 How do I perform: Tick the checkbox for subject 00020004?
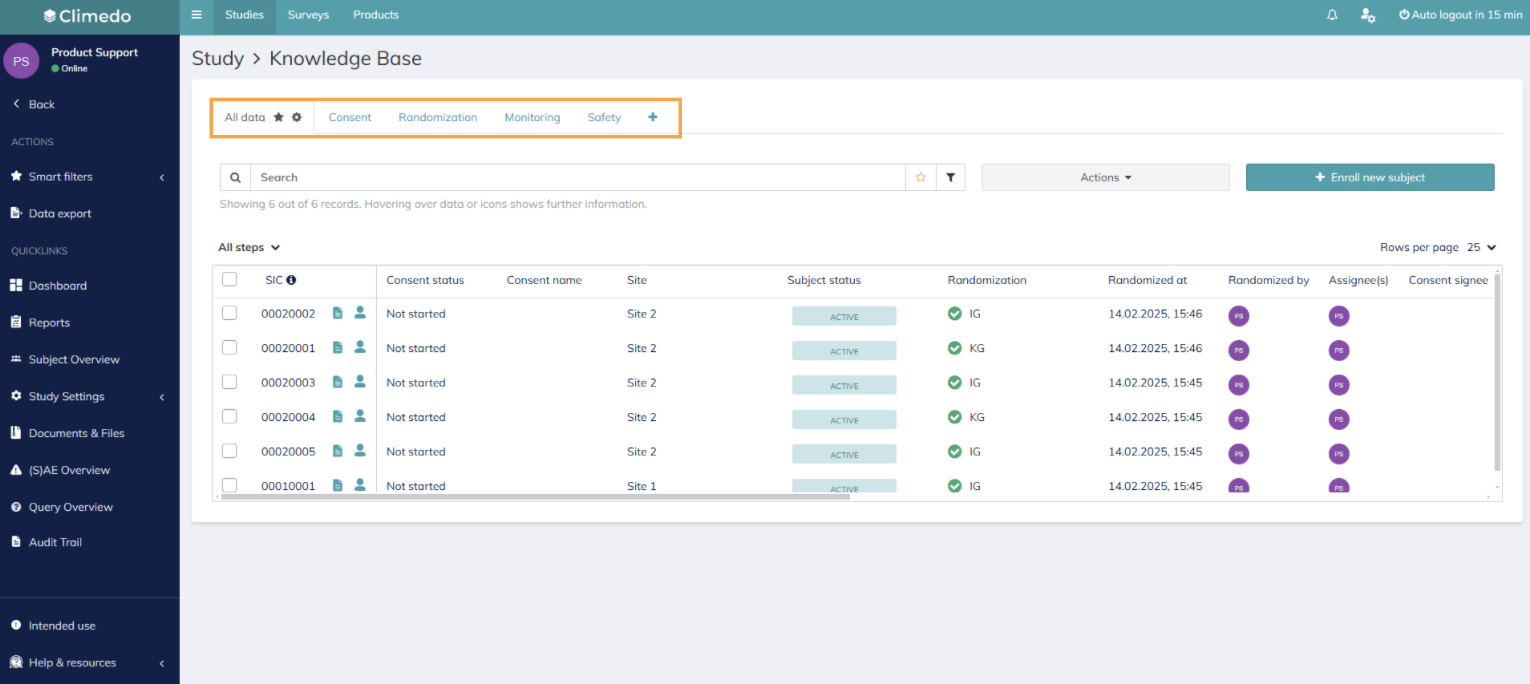[229, 416]
